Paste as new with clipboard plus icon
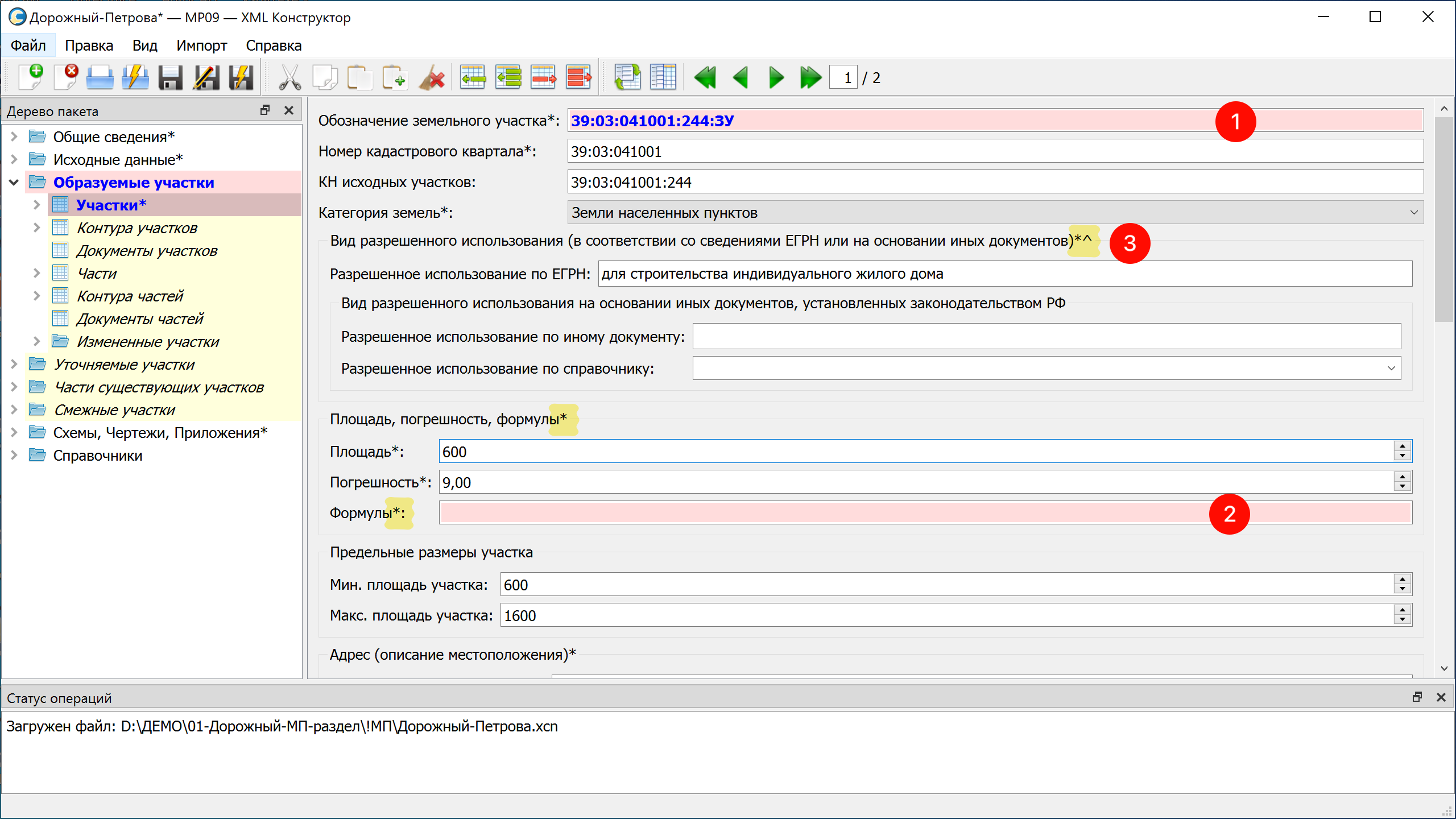Screen dimensions: 1456x819 click(x=395, y=77)
